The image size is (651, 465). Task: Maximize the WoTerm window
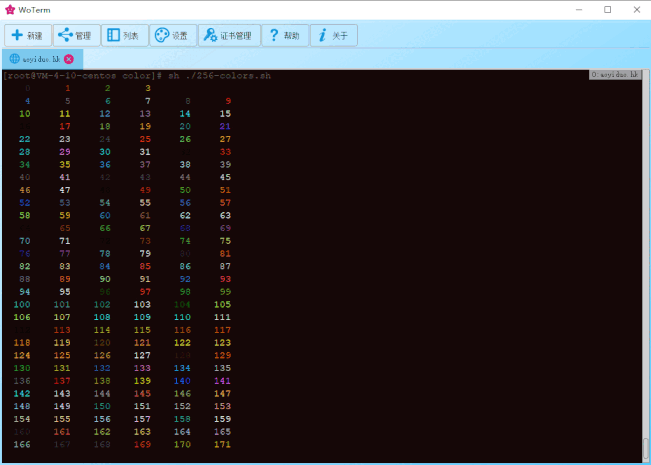point(607,9)
